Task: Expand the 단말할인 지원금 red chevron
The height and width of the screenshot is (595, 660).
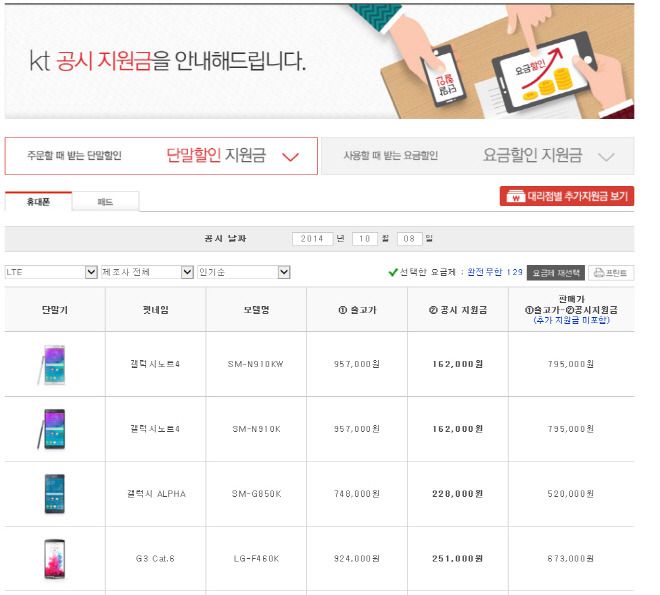Action: pos(290,157)
